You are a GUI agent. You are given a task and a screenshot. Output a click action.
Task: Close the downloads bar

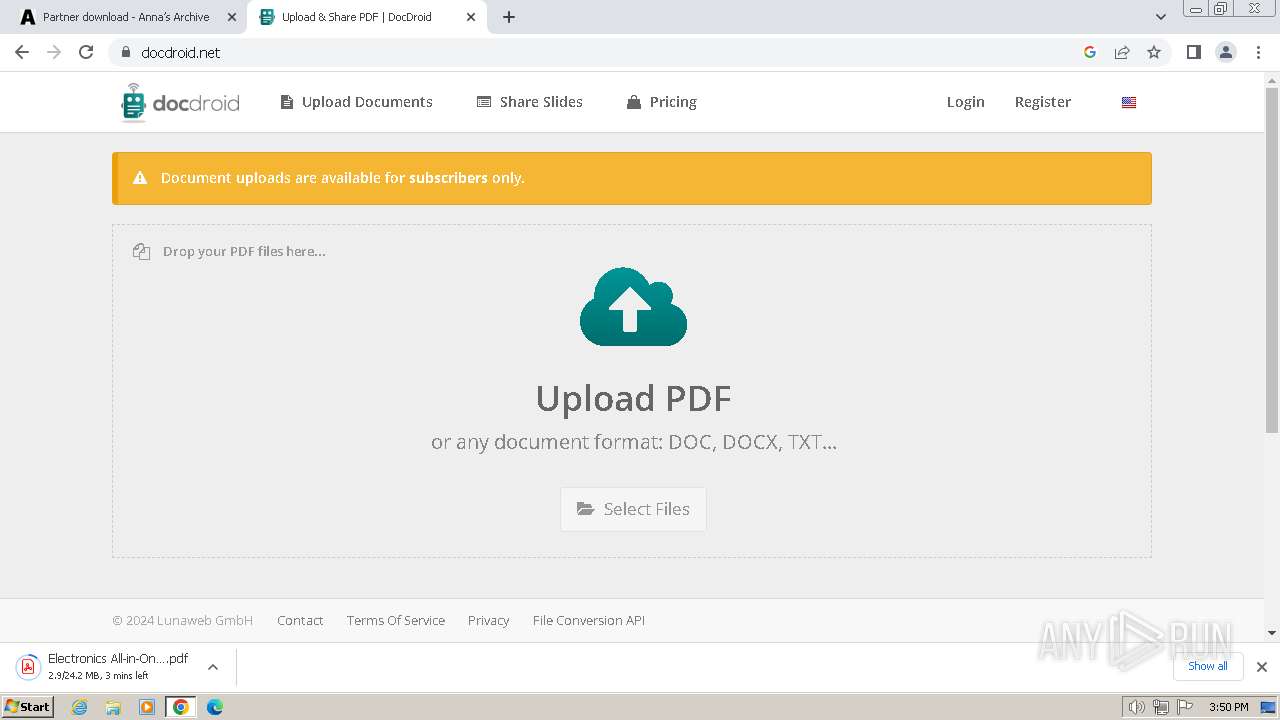coord(1262,667)
